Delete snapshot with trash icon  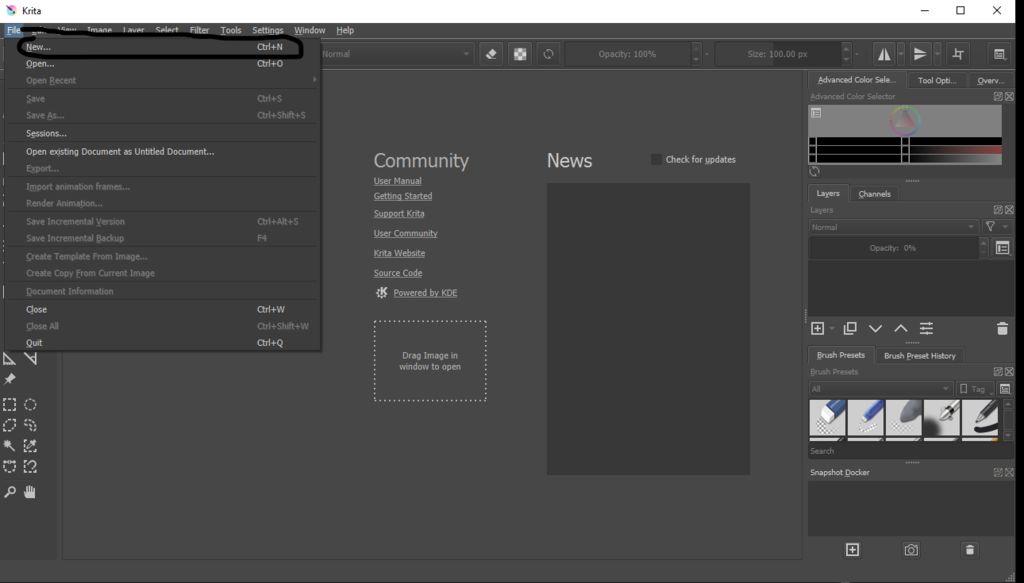click(x=970, y=550)
